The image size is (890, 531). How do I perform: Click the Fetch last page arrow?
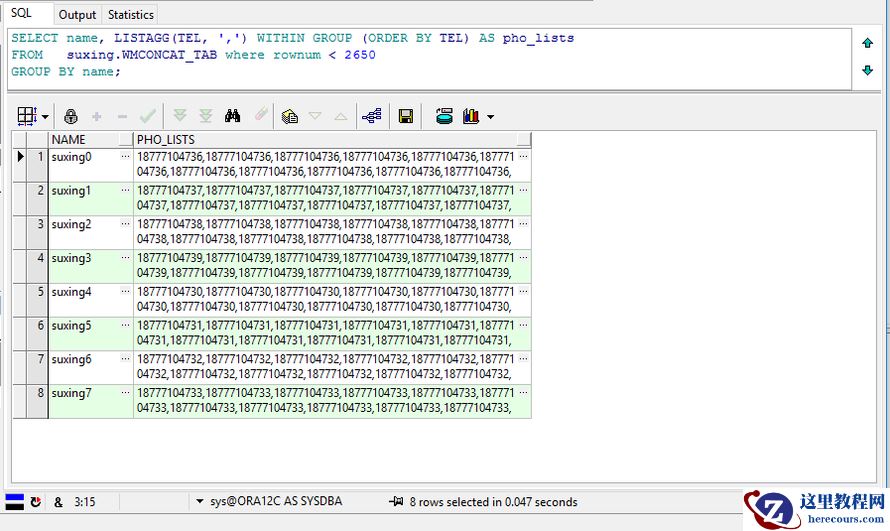pos(205,116)
